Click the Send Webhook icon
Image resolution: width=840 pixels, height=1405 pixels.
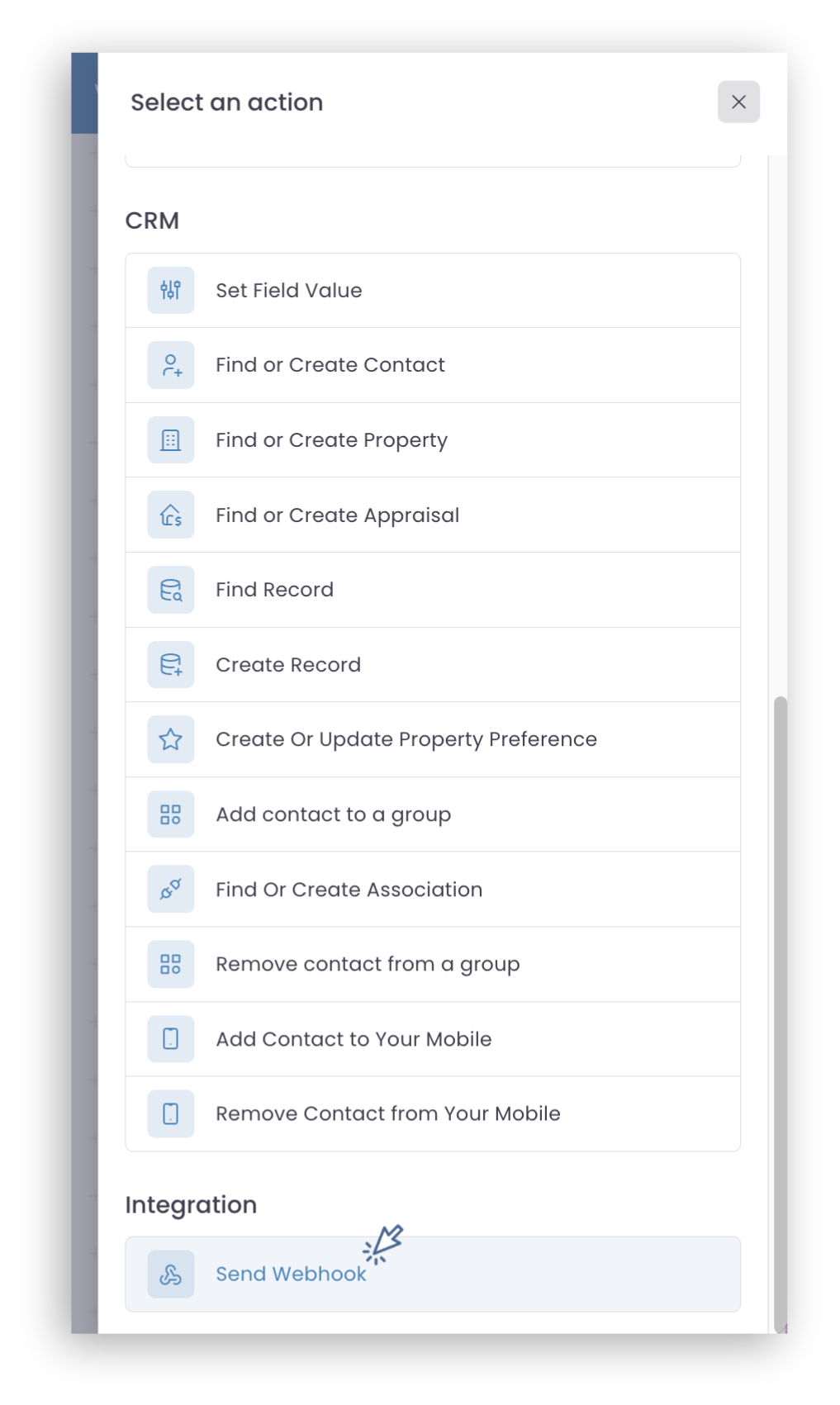tap(171, 1274)
